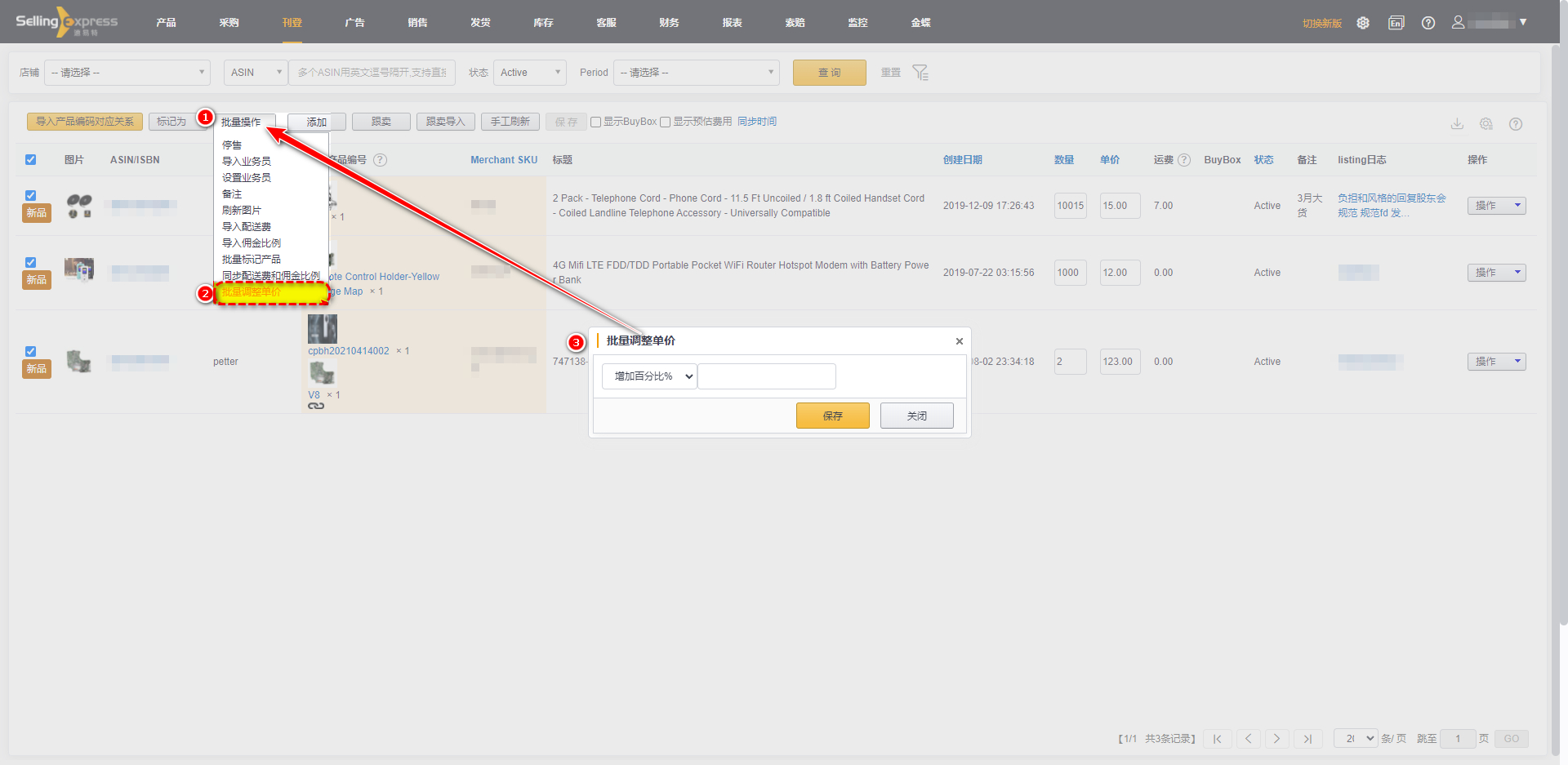The image size is (1568, 765).
Task: Open the settings gear in top bar
Action: [1363, 23]
